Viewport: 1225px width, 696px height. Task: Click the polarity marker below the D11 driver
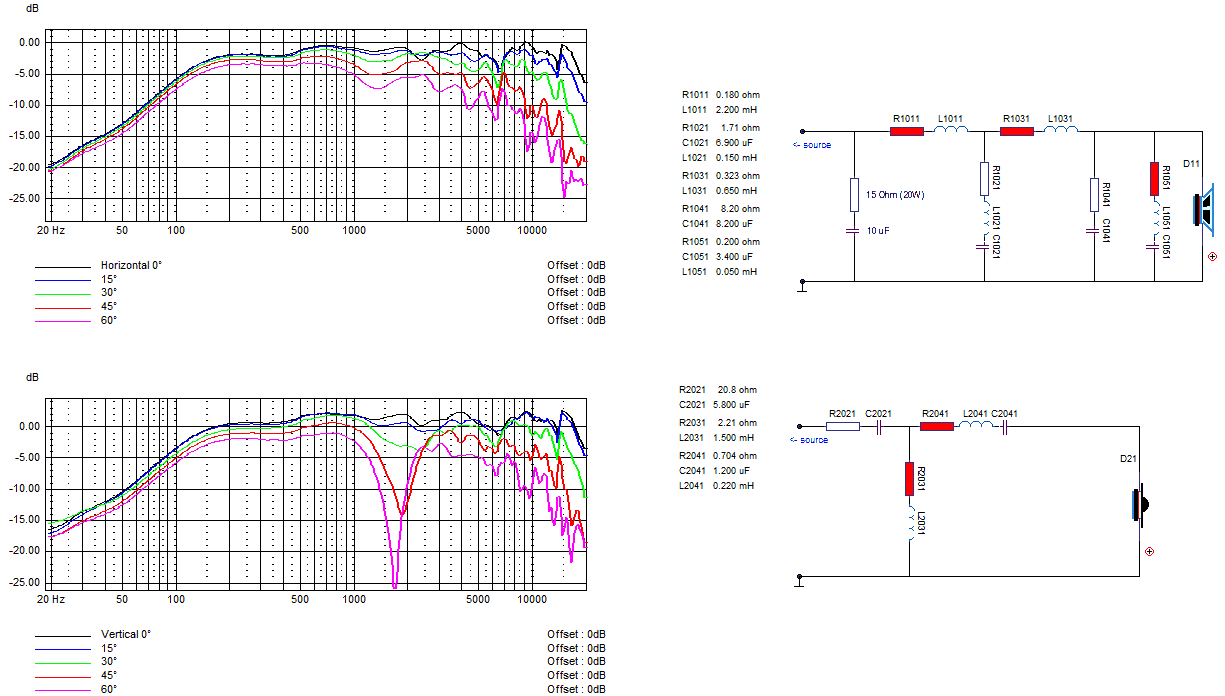(x=1213, y=257)
